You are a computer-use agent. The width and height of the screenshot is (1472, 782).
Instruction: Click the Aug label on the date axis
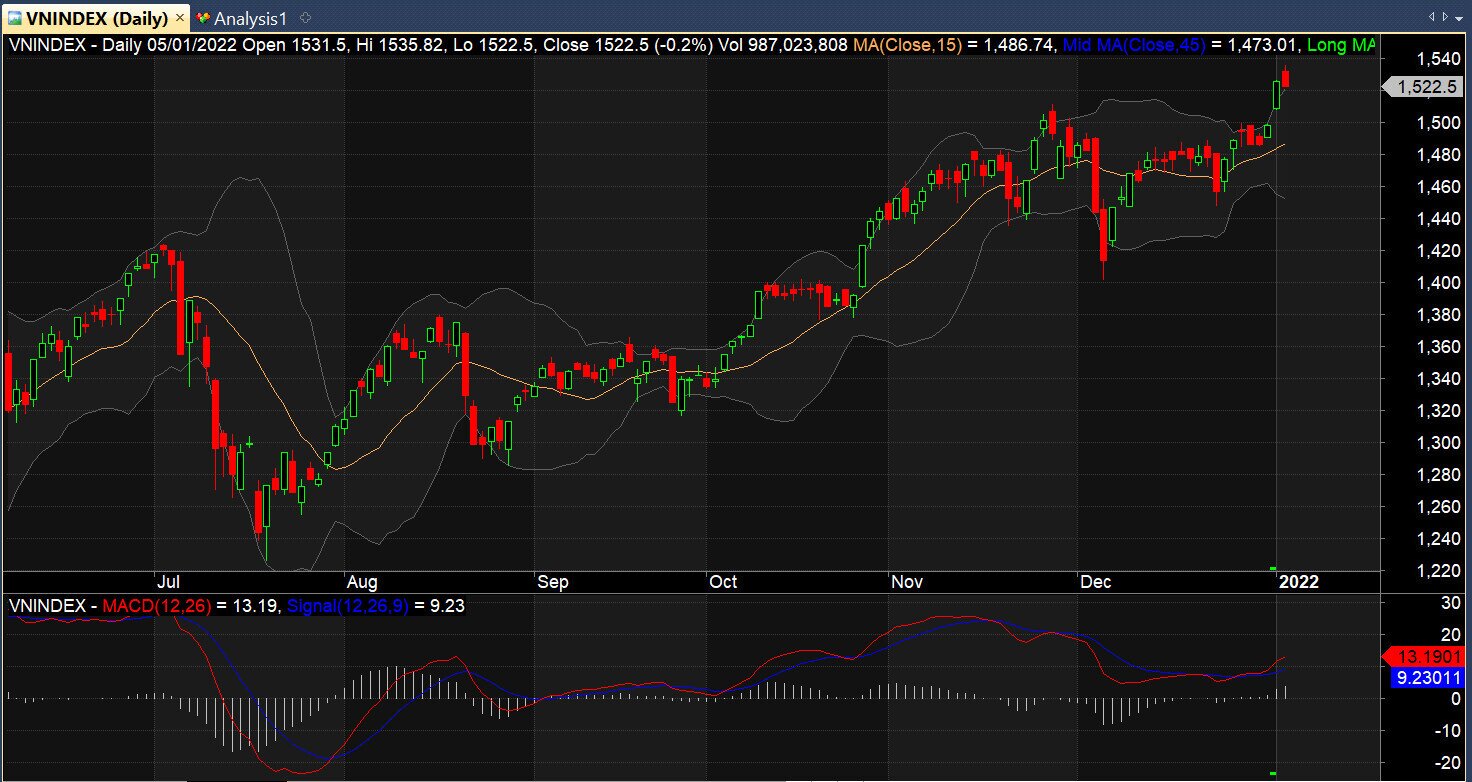tap(361, 582)
